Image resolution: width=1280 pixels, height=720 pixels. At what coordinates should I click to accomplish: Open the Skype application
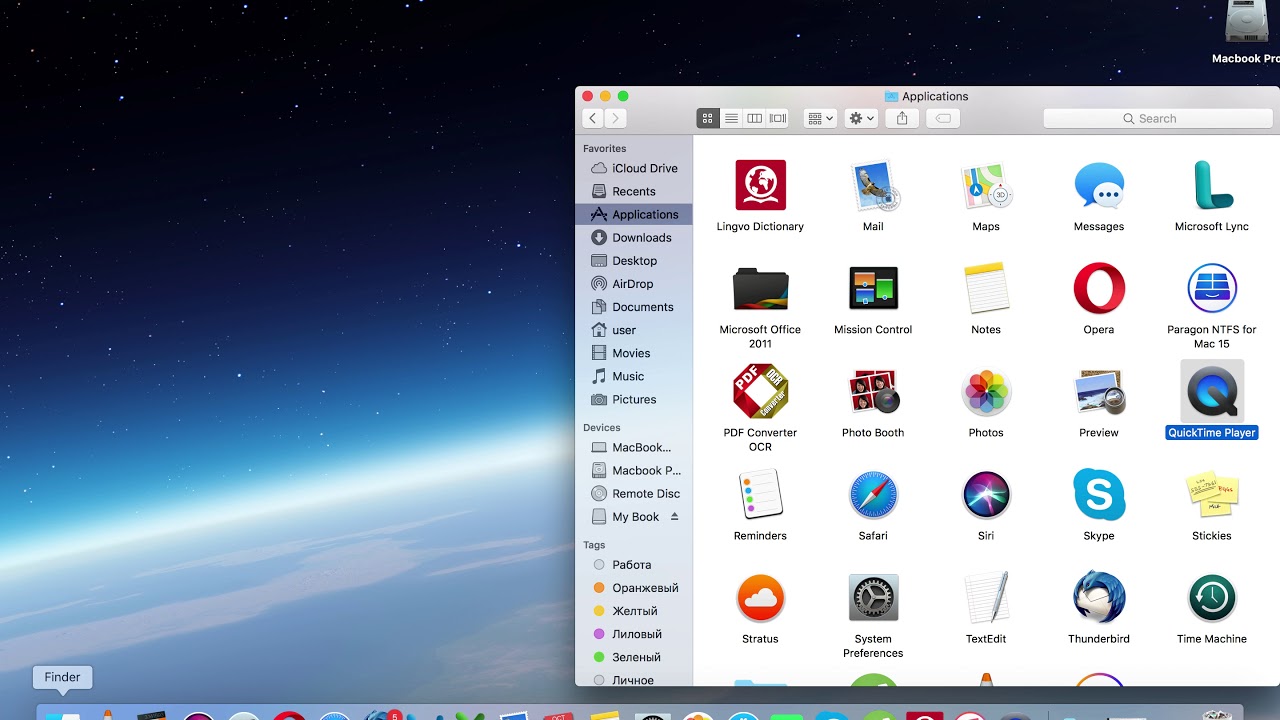pos(1099,494)
